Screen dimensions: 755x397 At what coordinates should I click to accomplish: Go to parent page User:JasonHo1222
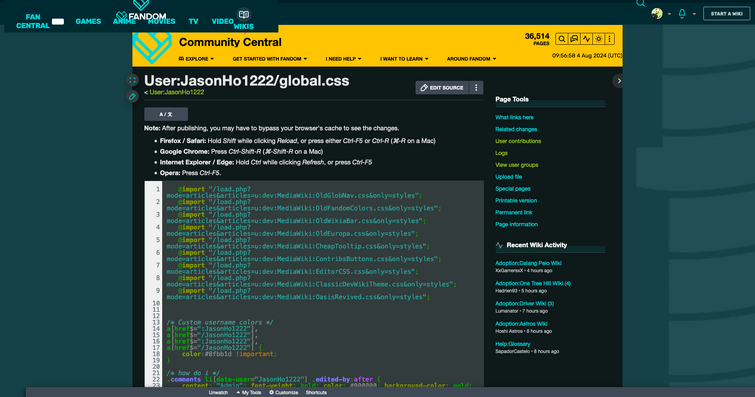coord(177,92)
